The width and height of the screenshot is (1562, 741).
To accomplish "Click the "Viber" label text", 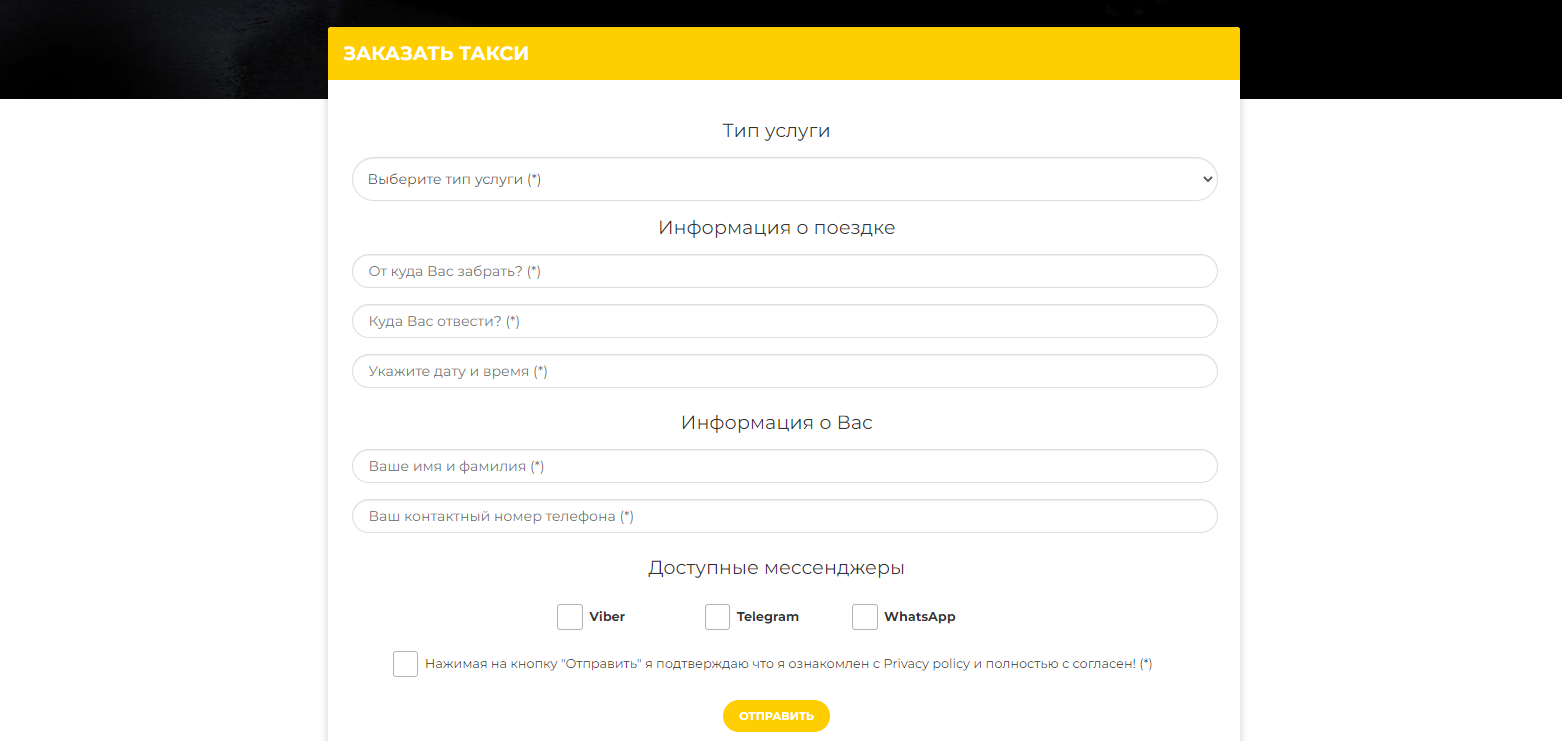I will coord(607,617).
